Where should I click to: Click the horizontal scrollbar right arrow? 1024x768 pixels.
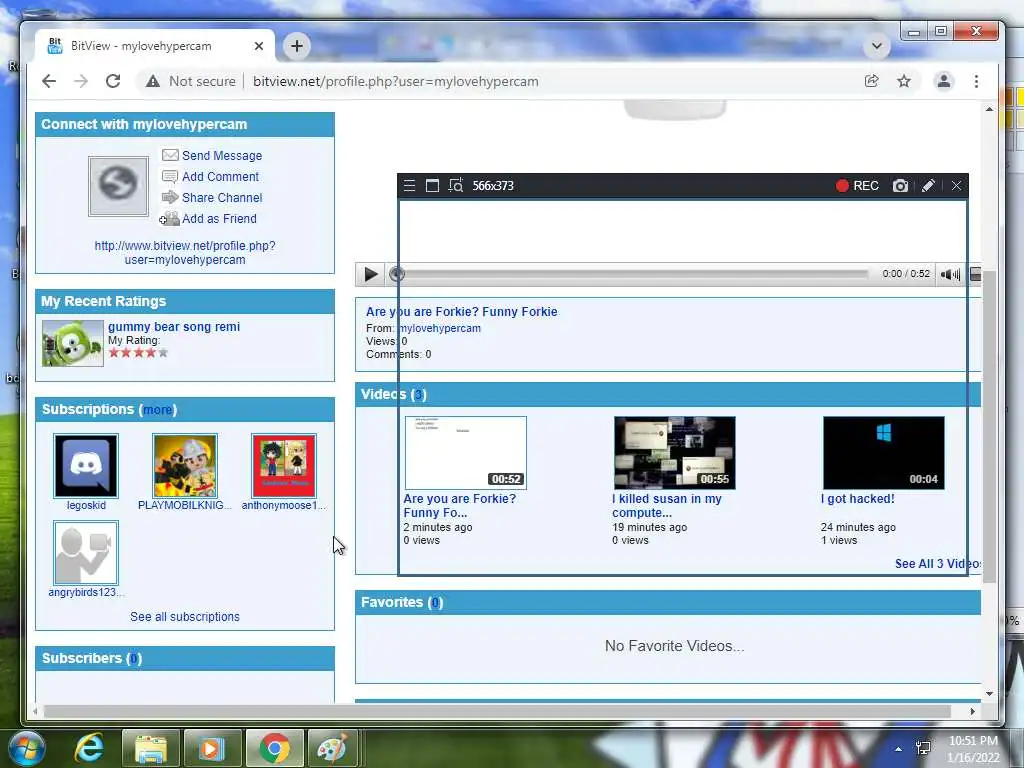pyautogui.click(x=972, y=711)
